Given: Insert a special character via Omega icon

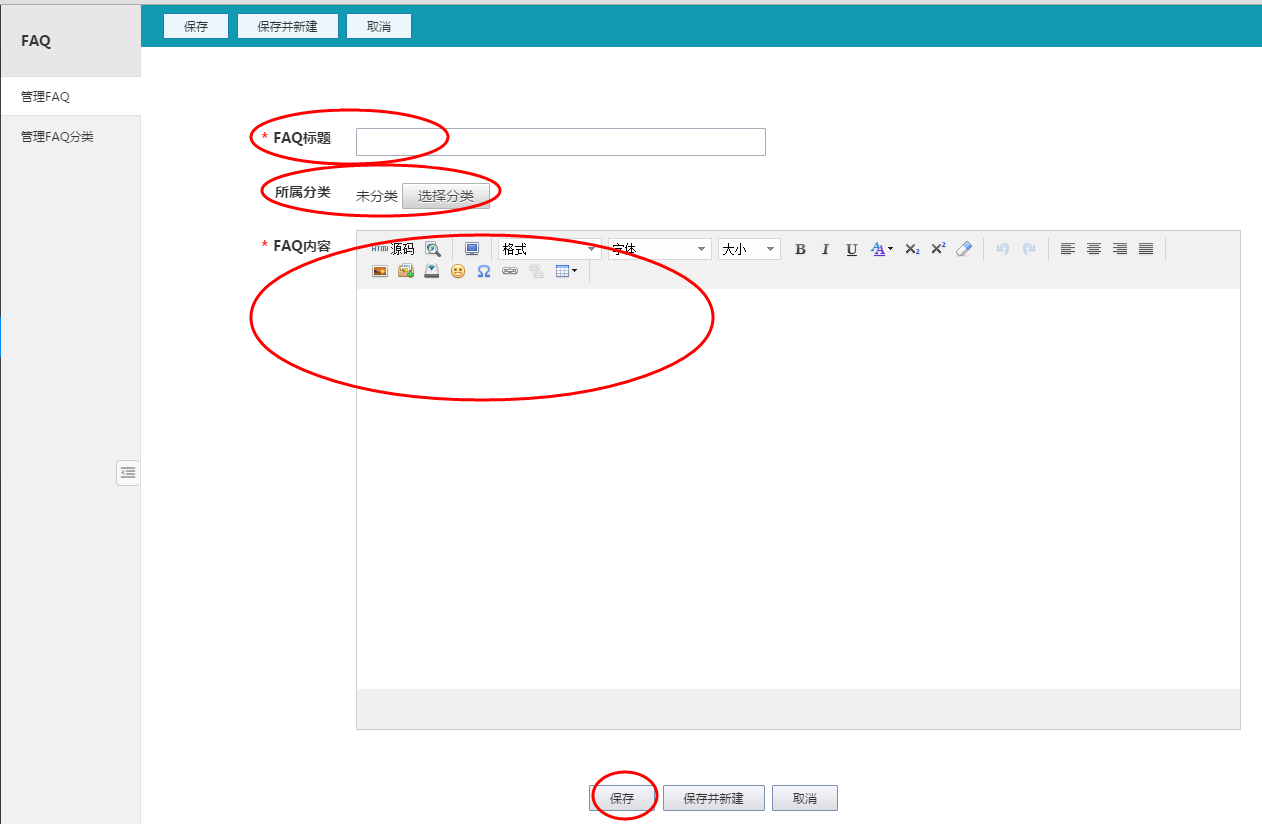Looking at the screenshot, I should pyautogui.click(x=484, y=271).
